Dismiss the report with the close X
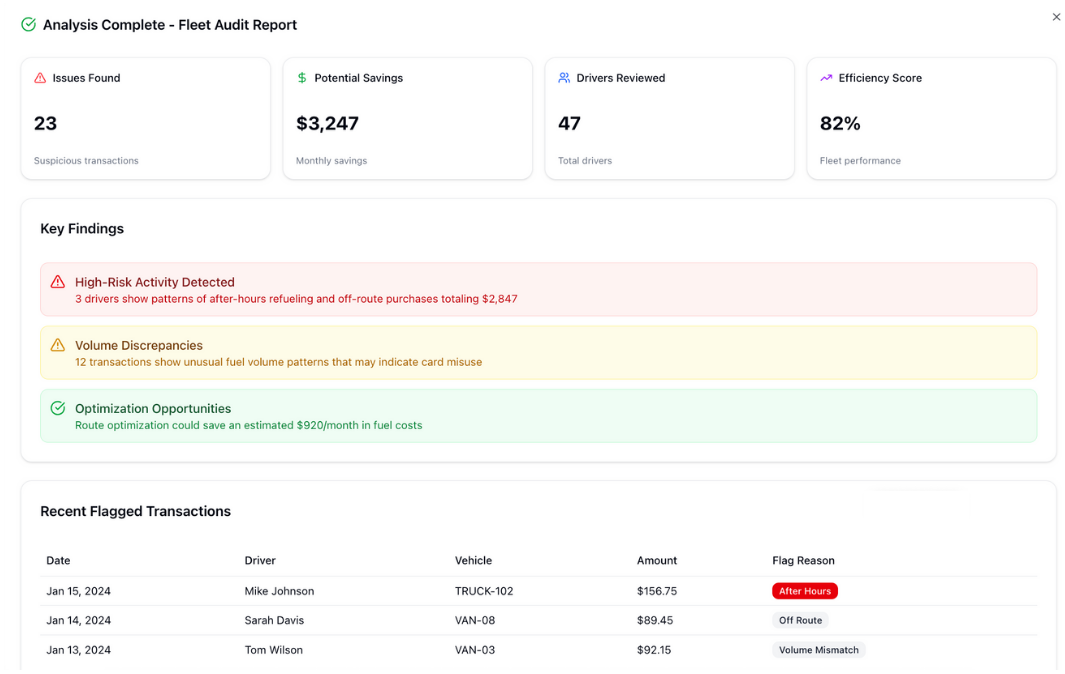The height and width of the screenshot is (674, 1065). tap(1056, 16)
